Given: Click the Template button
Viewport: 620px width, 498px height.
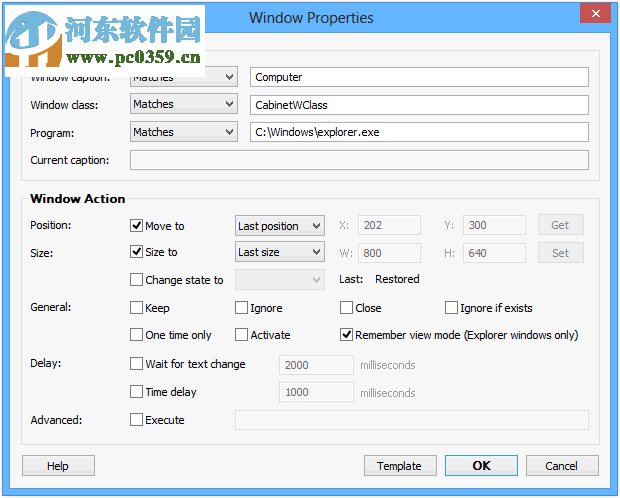Looking at the screenshot, I should (x=400, y=466).
